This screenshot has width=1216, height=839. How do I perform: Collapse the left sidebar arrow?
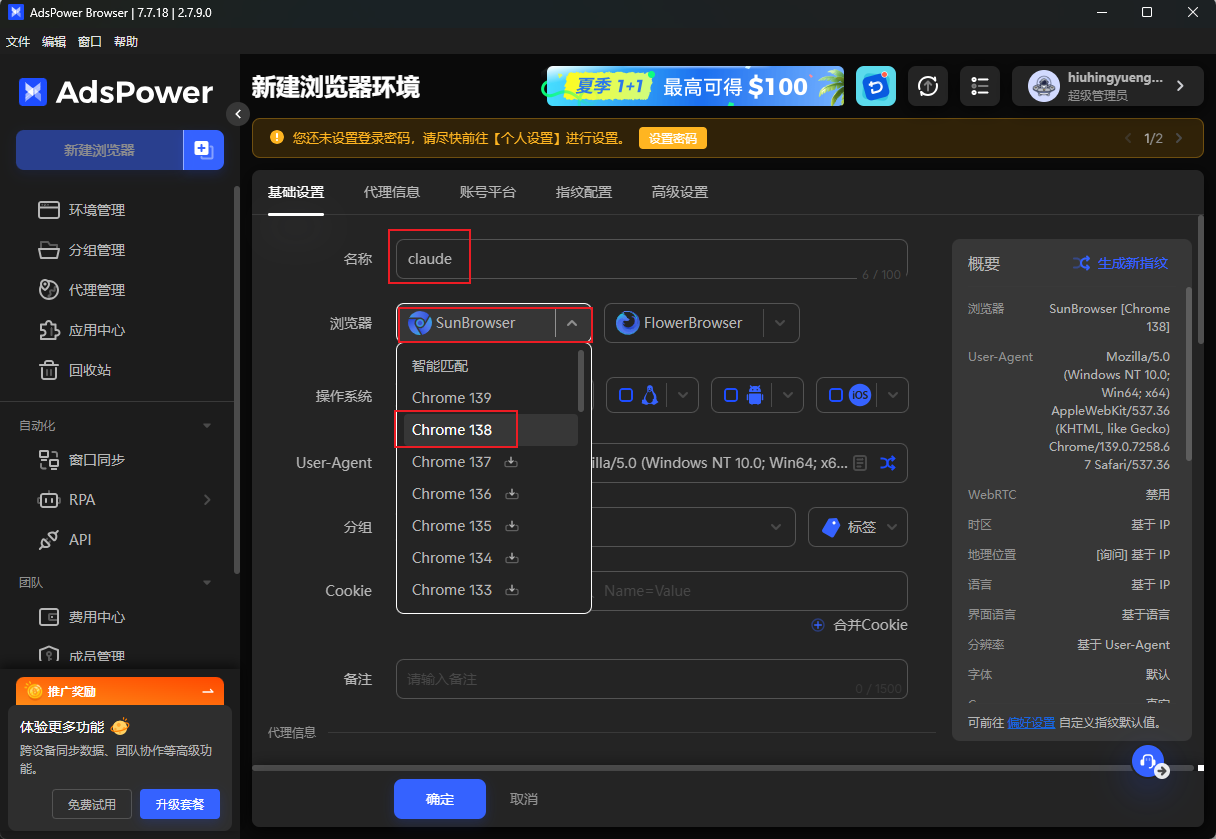point(237,114)
